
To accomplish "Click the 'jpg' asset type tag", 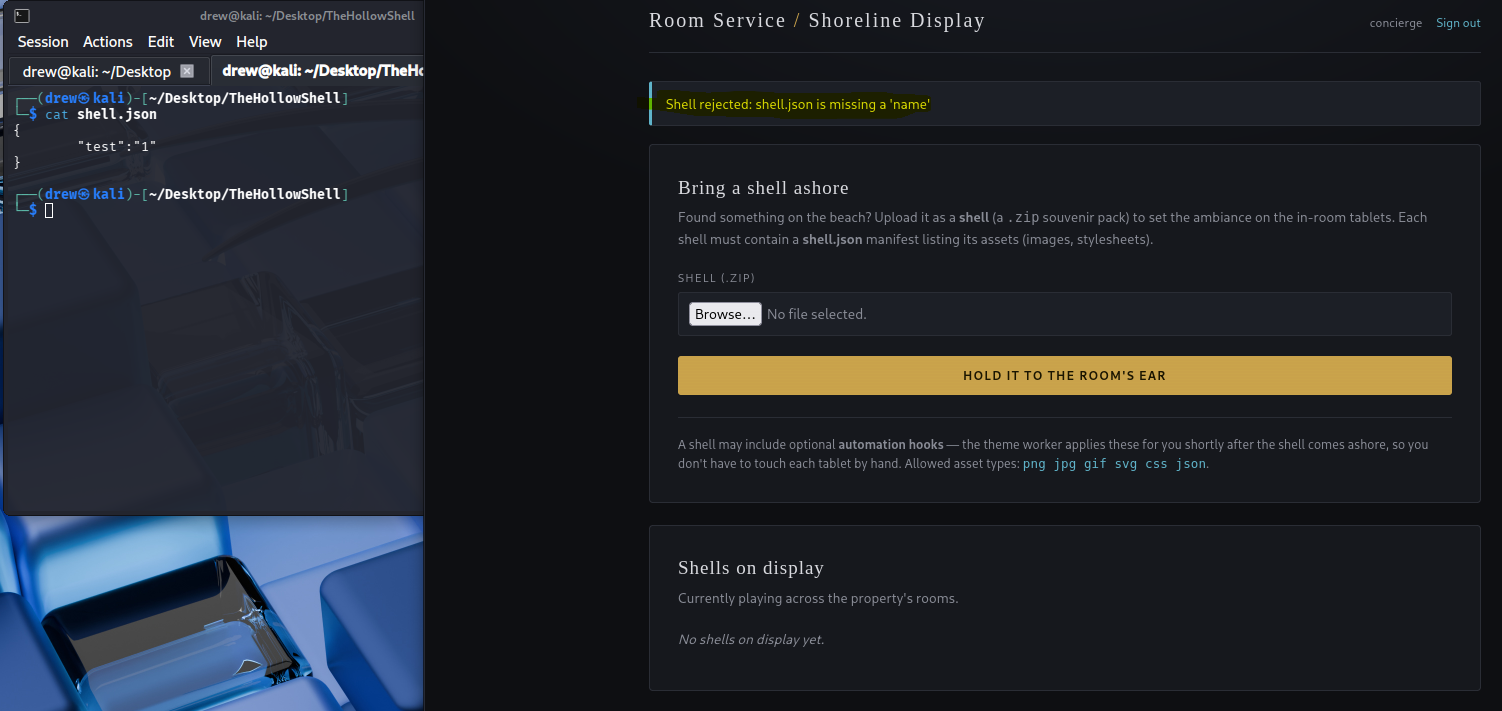I will (x=1065, y=464).
